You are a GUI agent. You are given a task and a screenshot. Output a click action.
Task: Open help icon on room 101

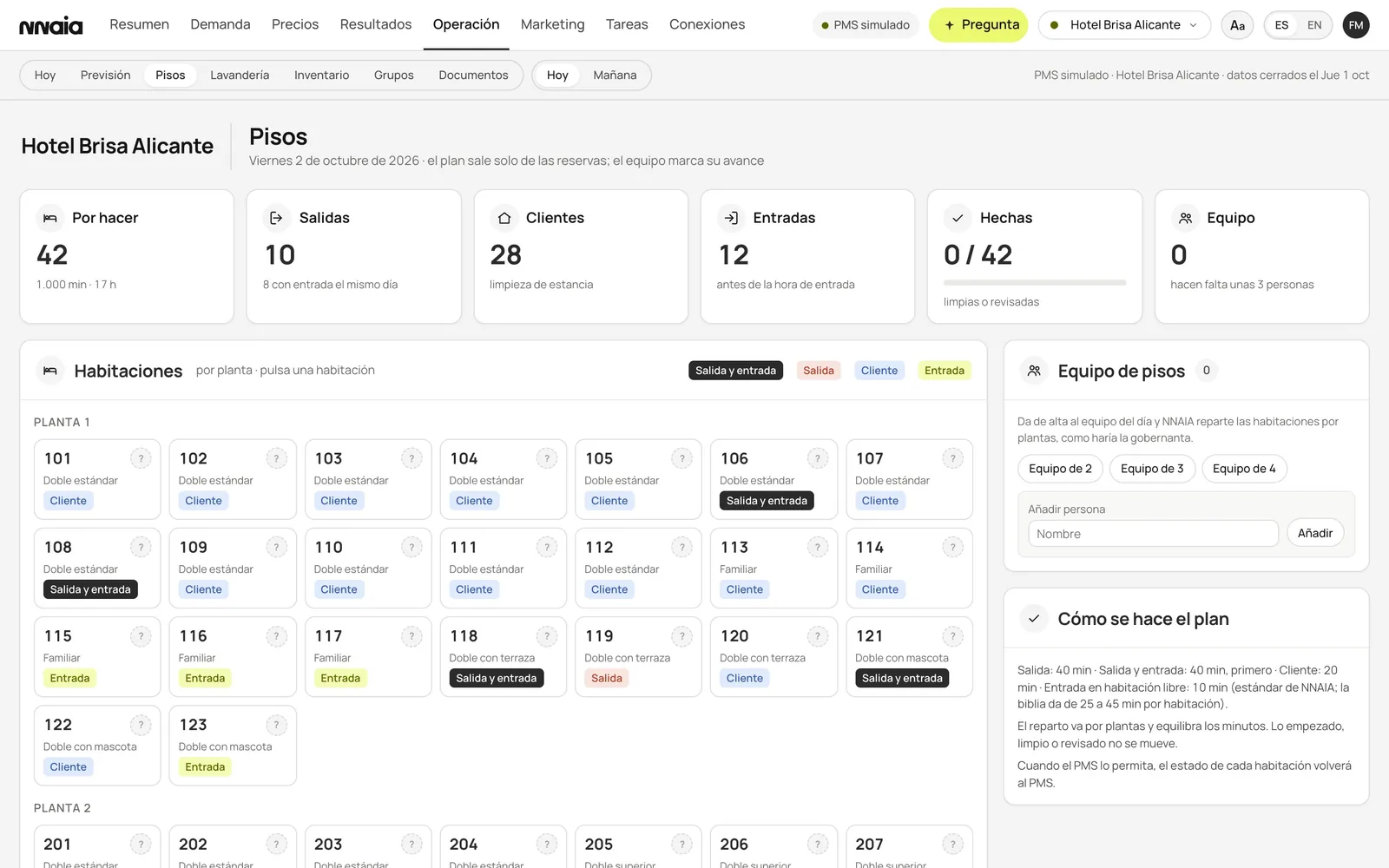click(141, 458)
